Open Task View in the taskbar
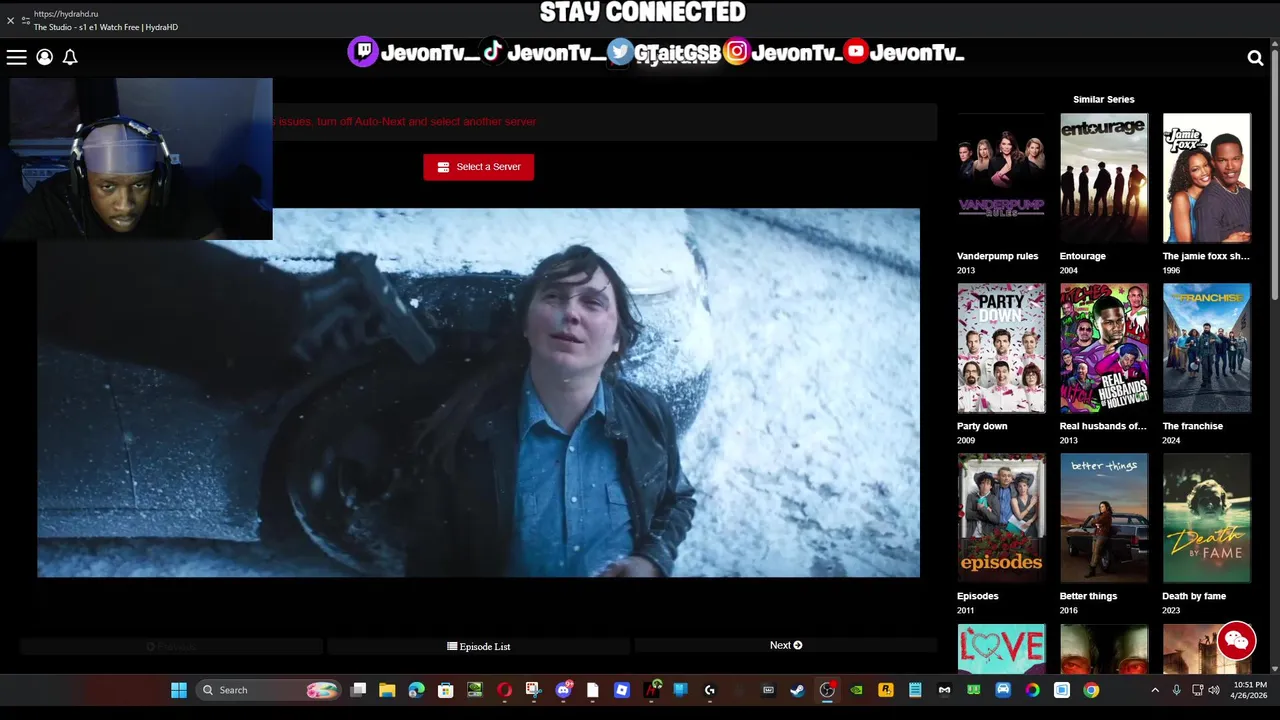1280x720 pixels. tap(358, 690)
